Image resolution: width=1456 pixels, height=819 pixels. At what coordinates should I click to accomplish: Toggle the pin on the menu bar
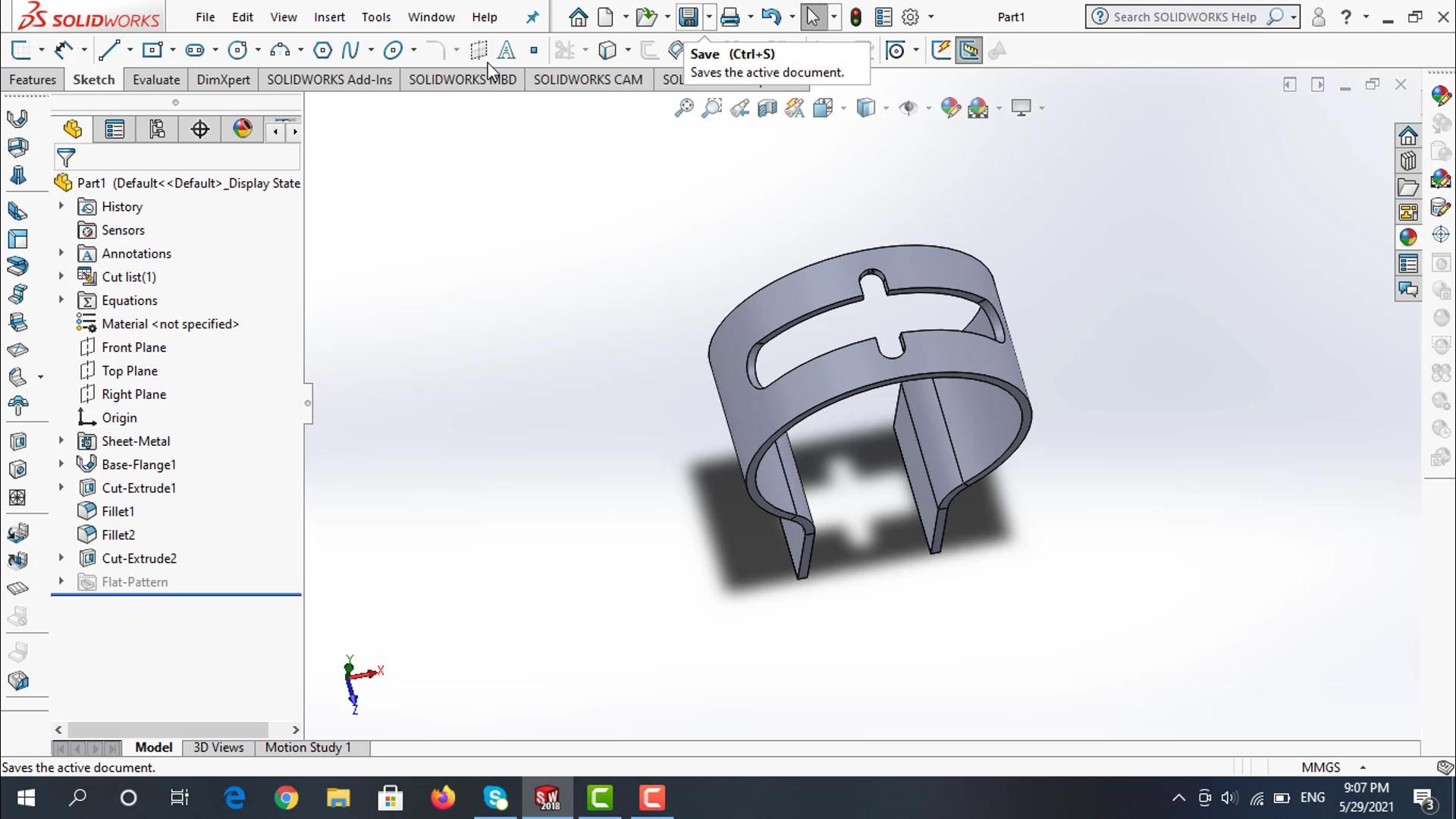pos(532,17)
